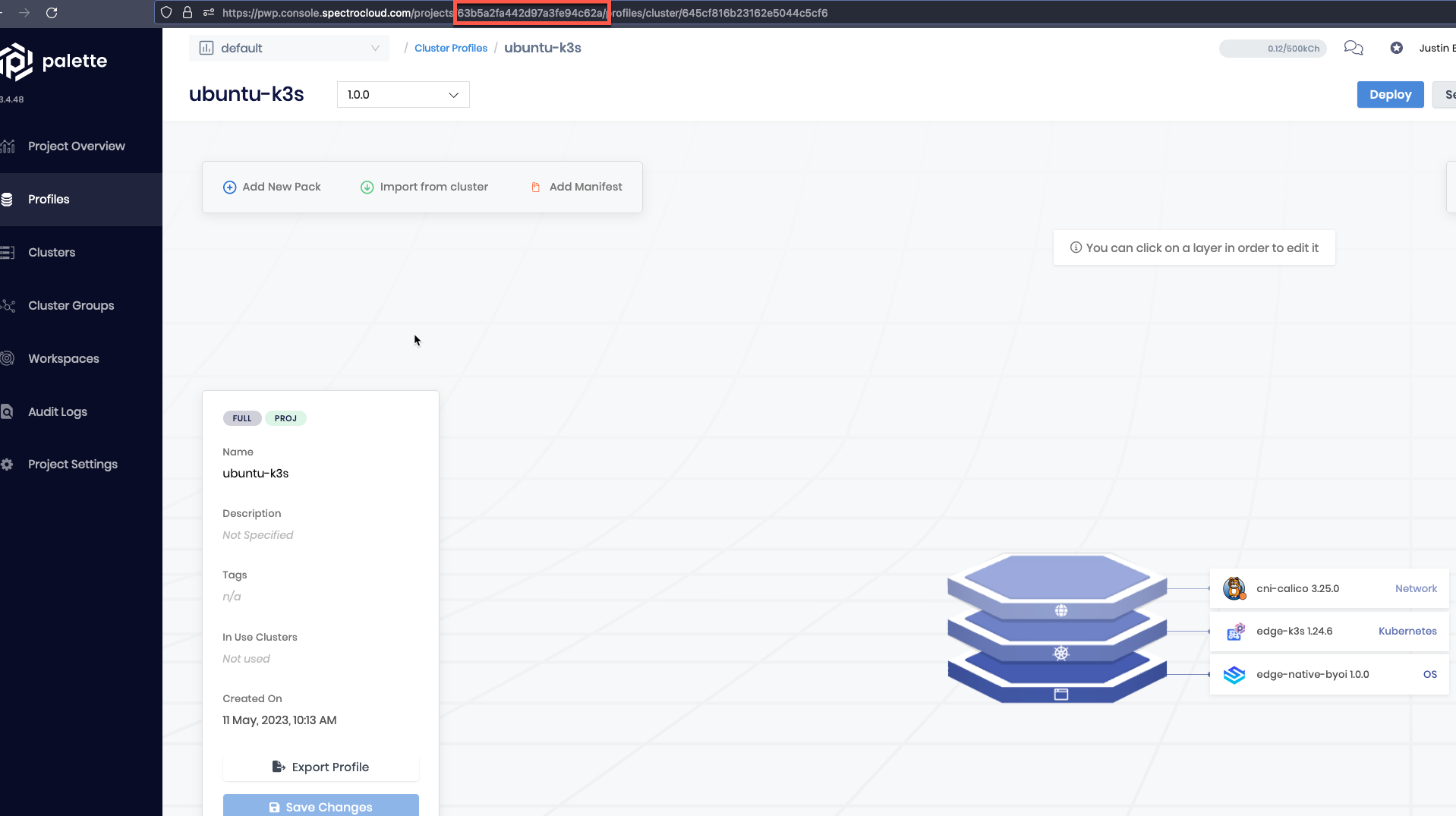Image resolution: width=1456 pixels, height=816 pixels.
Task: Click the edge-k3s pack icon
Action: pos(1235,632)
